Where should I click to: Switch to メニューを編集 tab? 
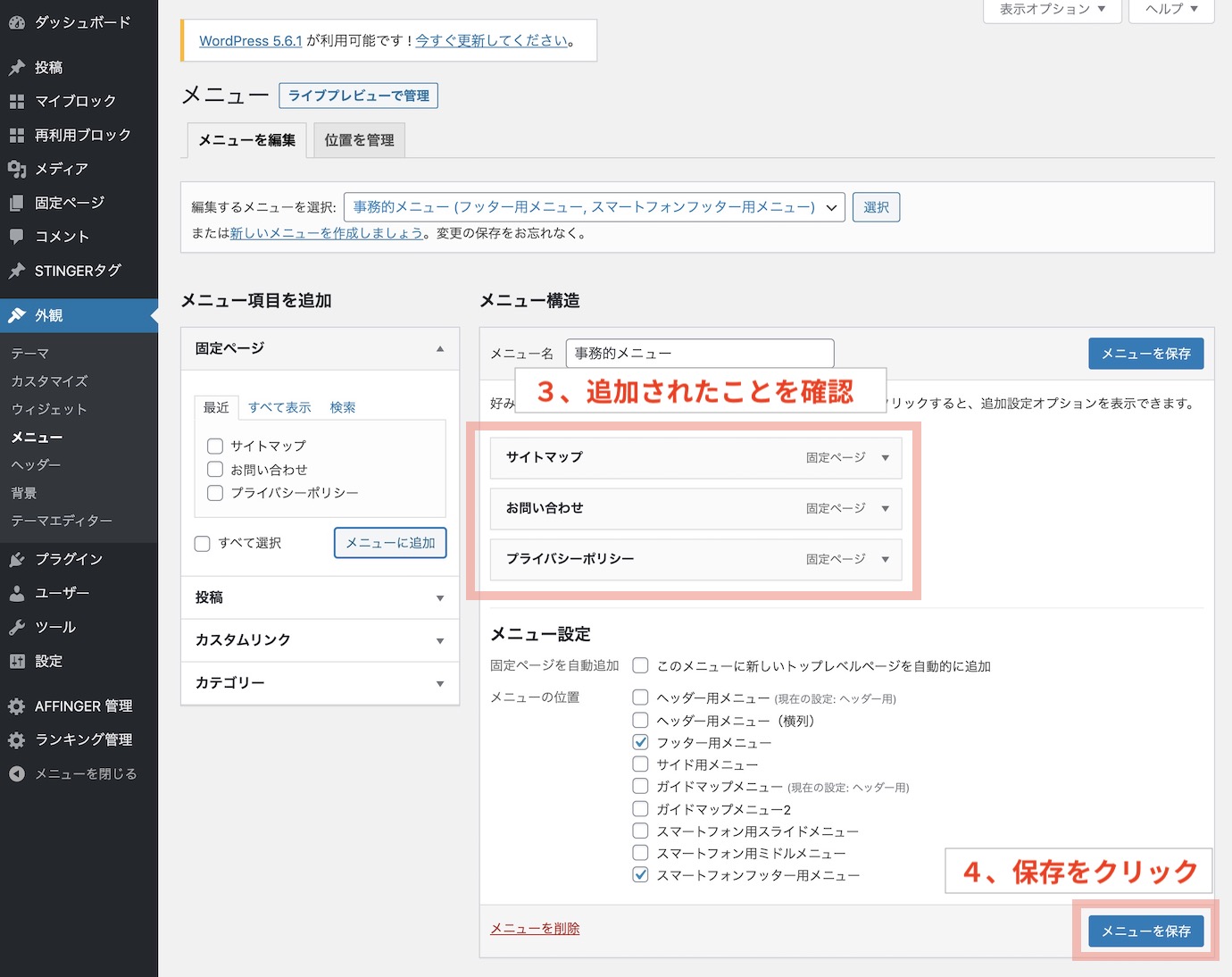tap(247, 140)
